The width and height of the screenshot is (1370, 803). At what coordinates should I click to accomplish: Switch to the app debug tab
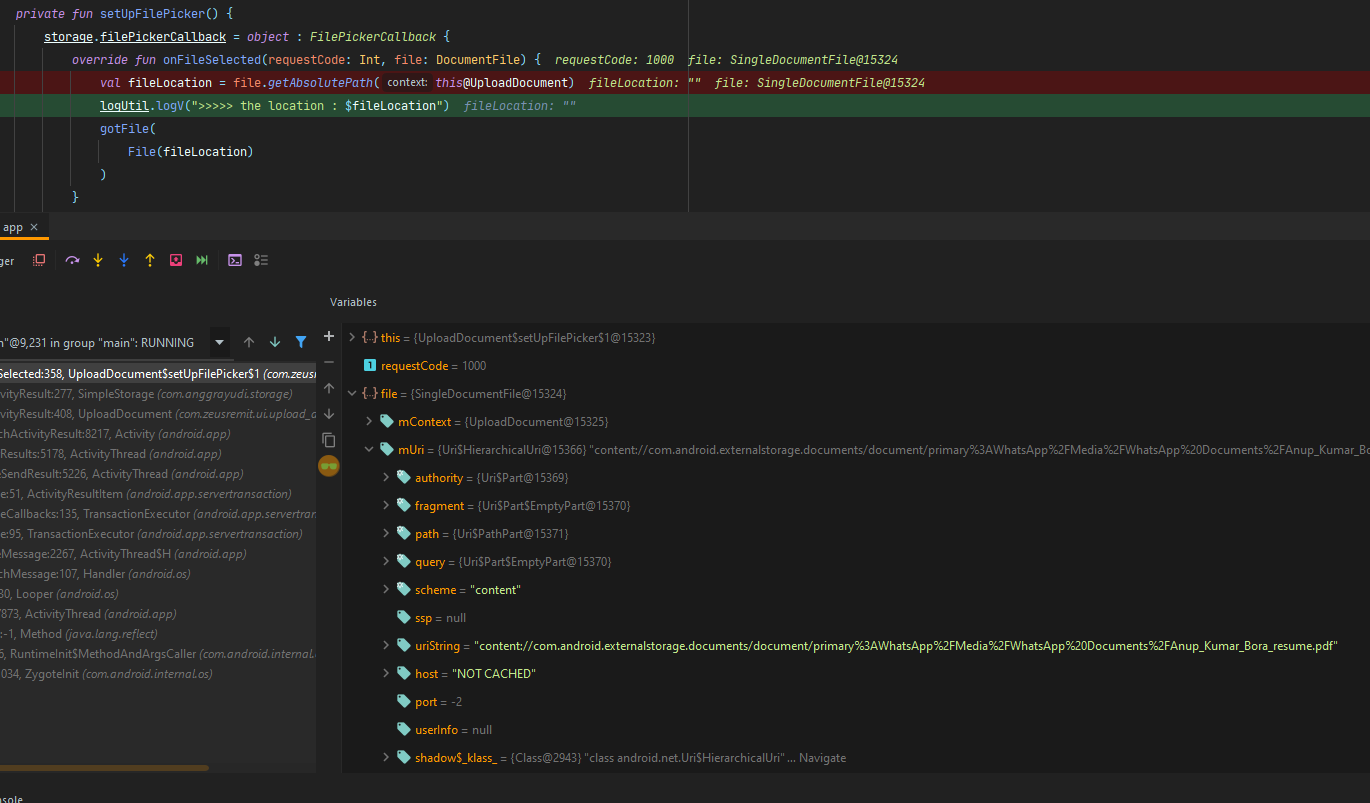pyautogui.click(x=12, y=227)
